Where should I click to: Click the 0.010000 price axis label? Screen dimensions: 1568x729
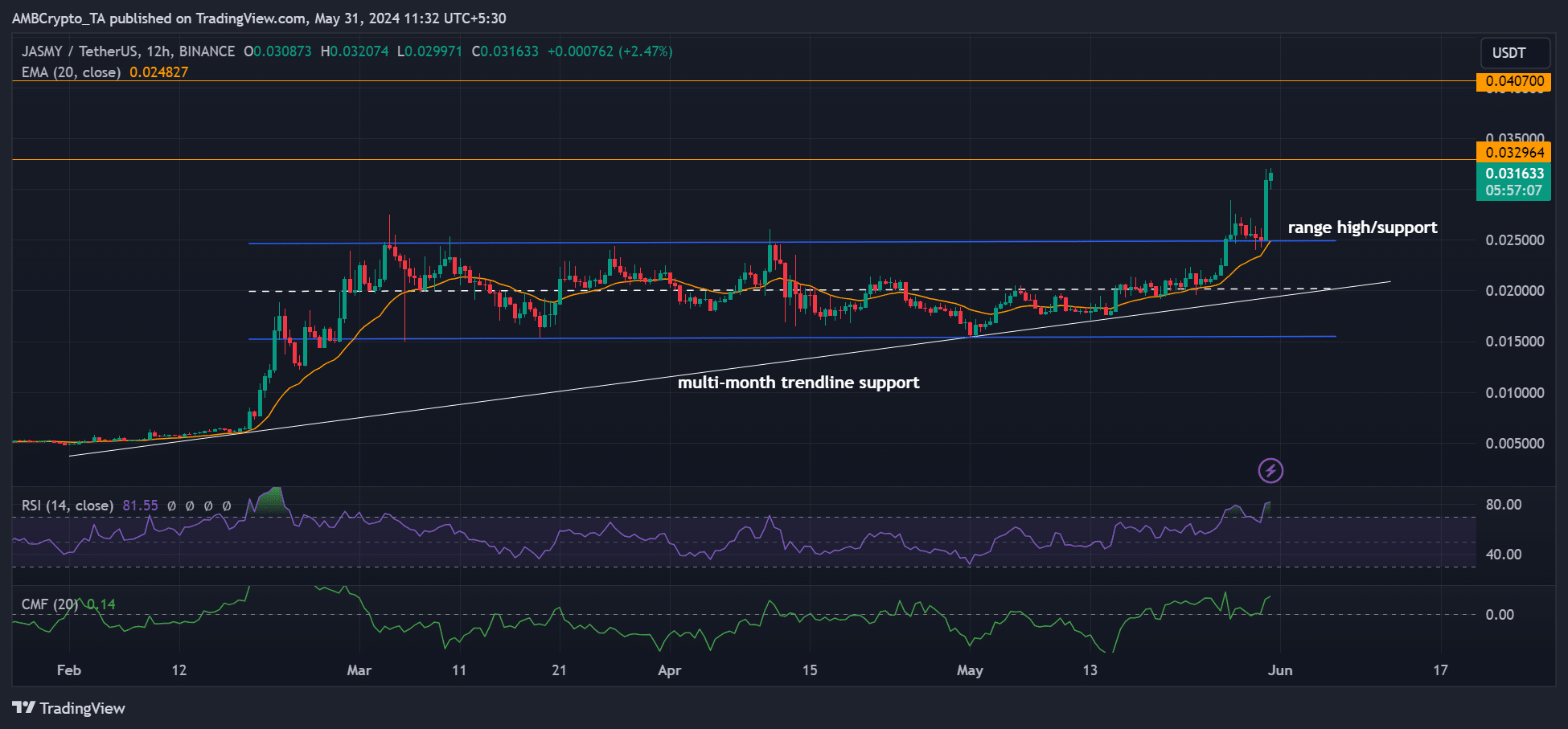1515,393
